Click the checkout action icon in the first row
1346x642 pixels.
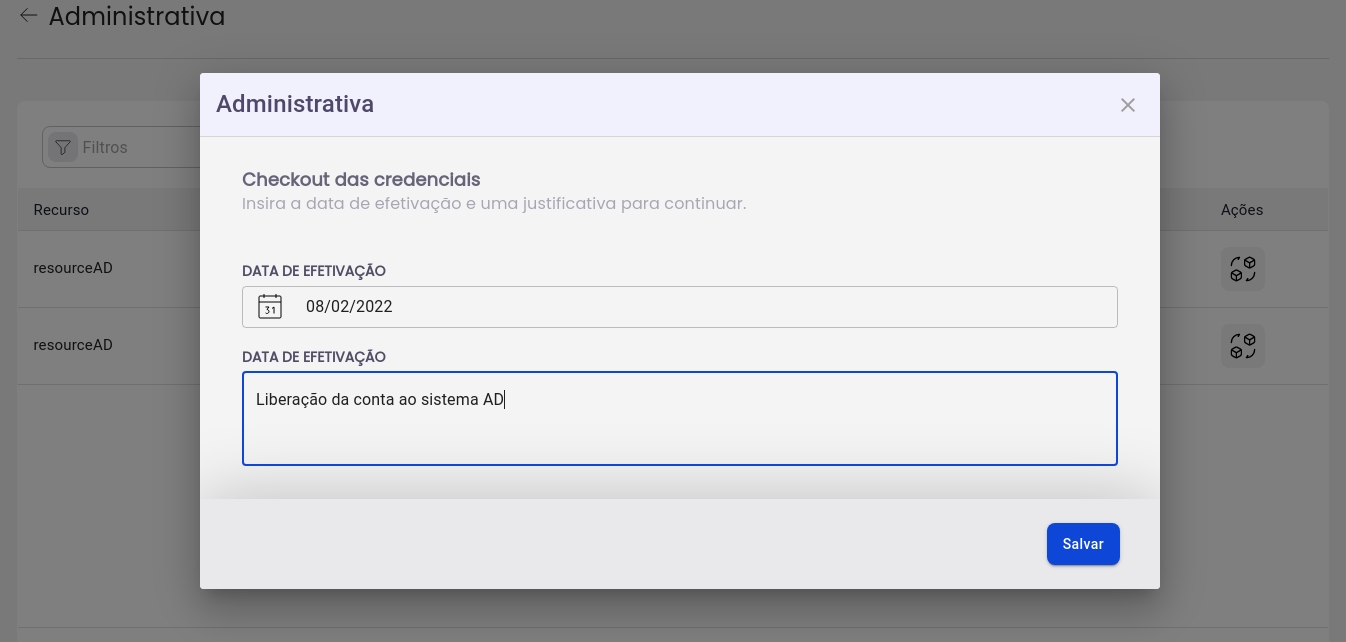click(x=1242, y=269)
